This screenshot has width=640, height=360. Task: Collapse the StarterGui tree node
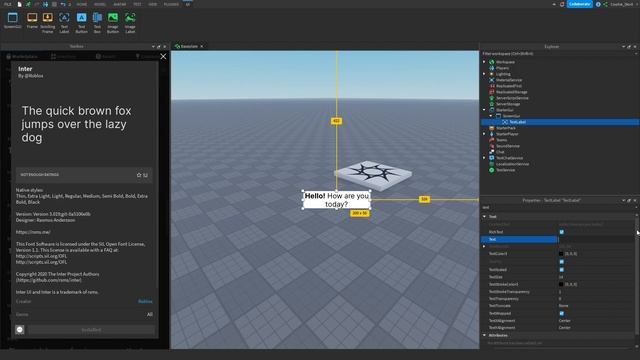(x=484, y=110)
